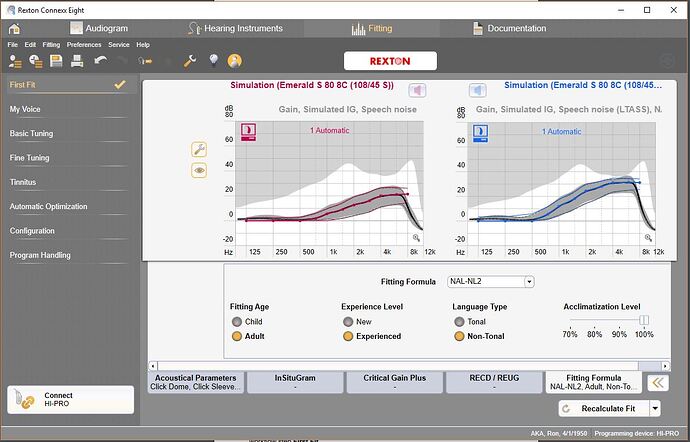Undo the last change with the arrow icon
Viewport: 690px width, 442px height.
click(x=100, y=61)
